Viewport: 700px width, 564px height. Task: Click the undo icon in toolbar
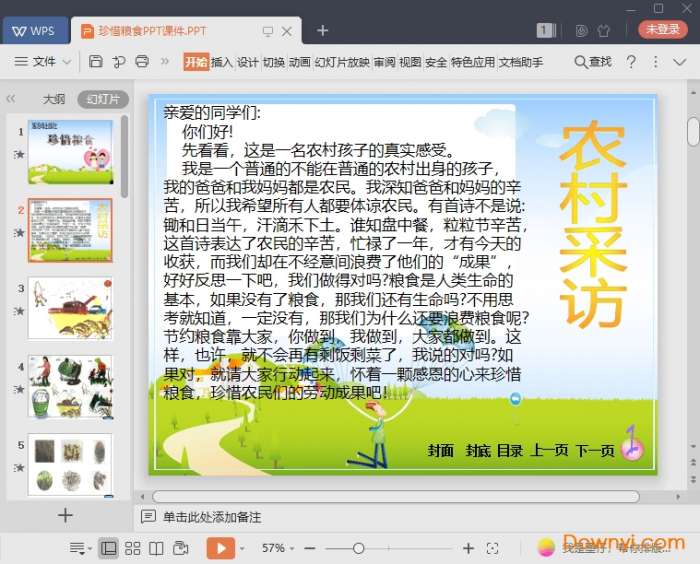[119, 62]
